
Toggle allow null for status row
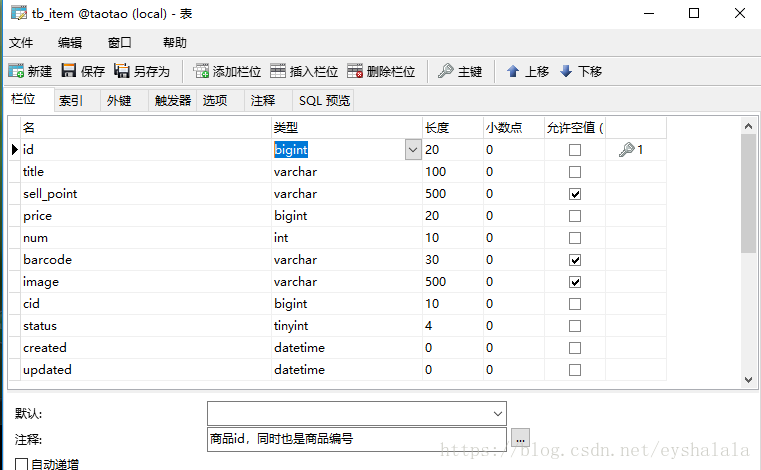click(x=575, y=326)
